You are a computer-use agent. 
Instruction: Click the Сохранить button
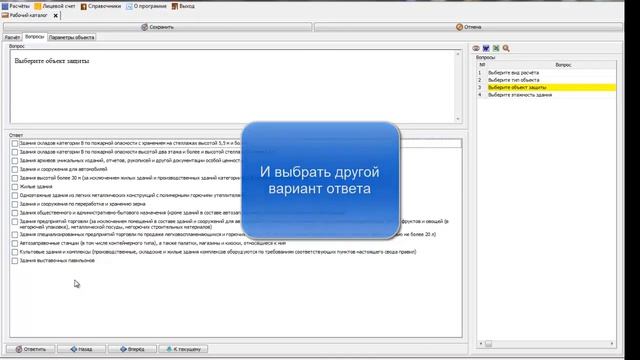158,27
